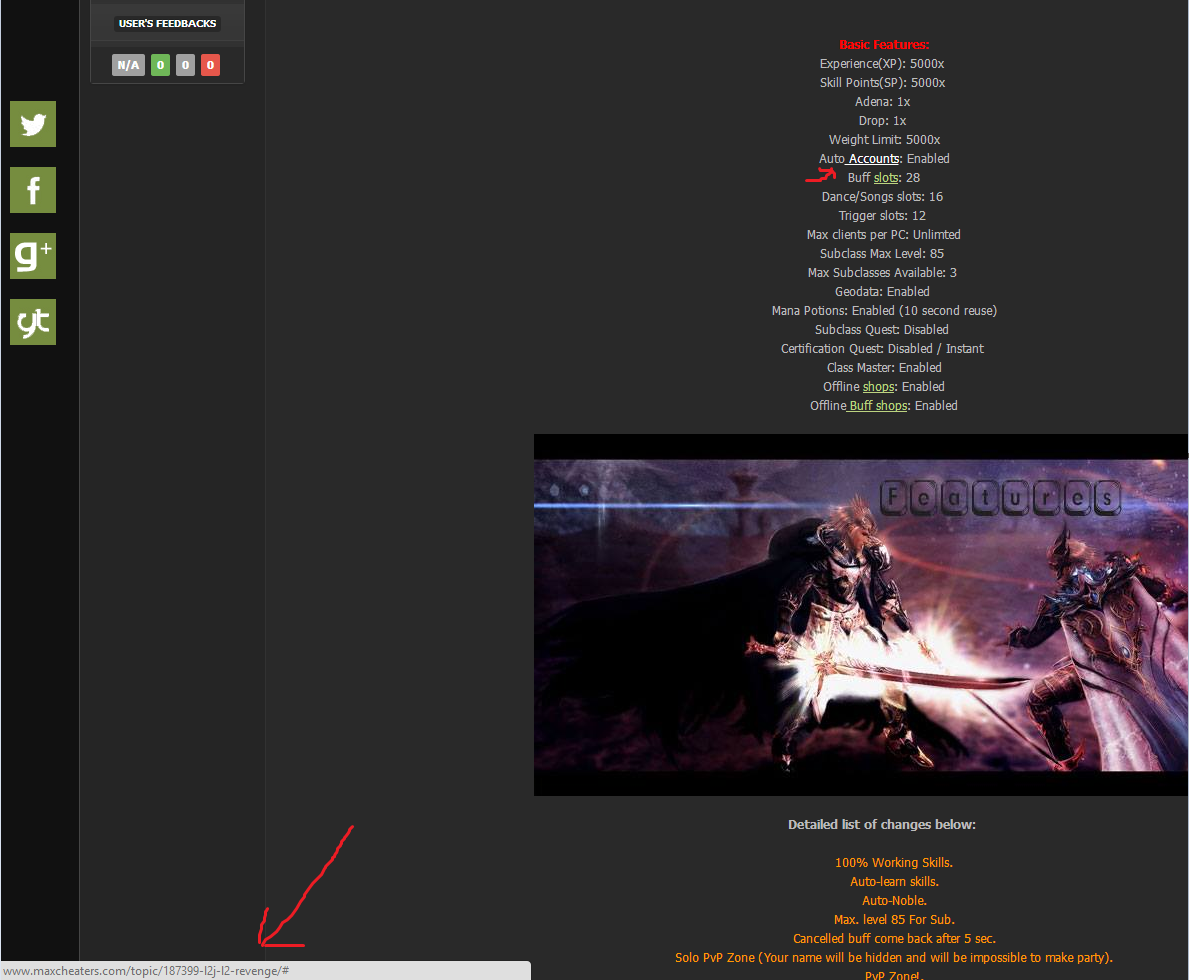This screenshot has width=1189, height=980.
Task: Select the Trigger slots: 12 line
Action: pyautogui.click(x=882, y=215)
